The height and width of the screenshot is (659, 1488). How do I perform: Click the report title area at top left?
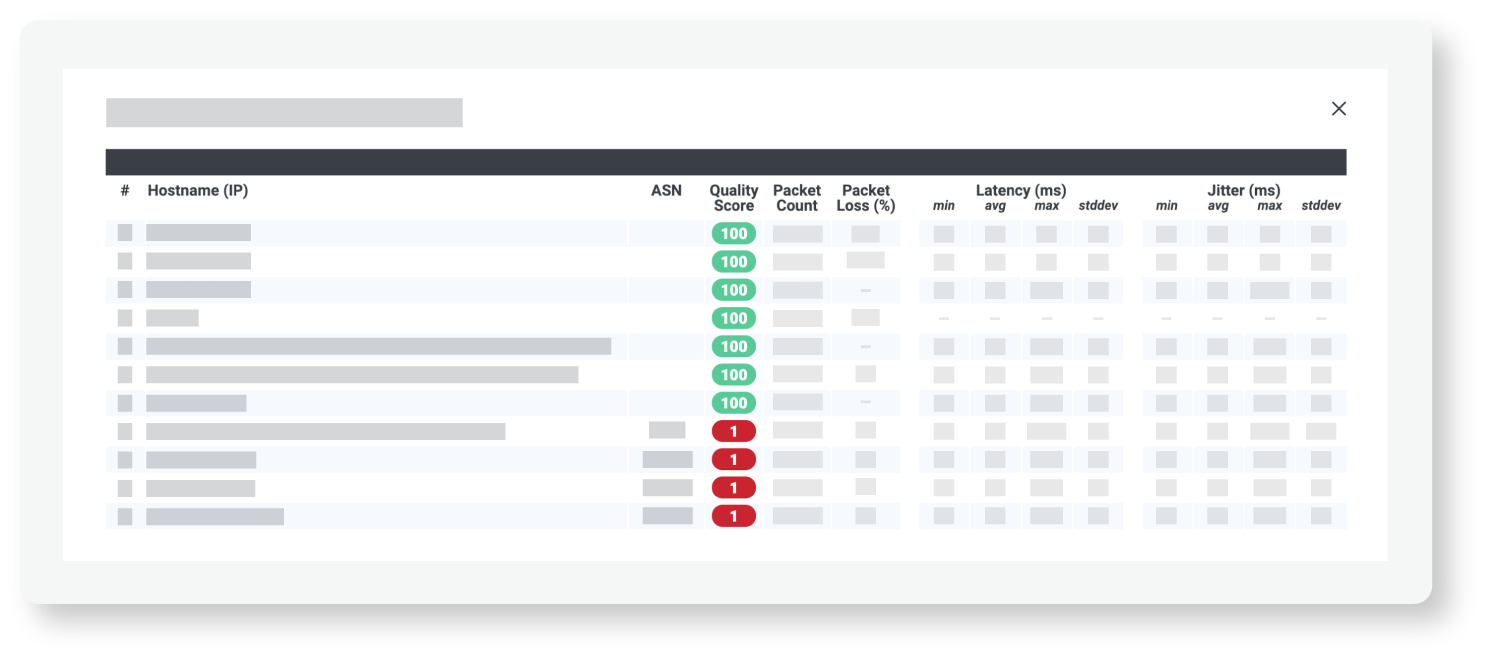click(x=284, y=112)
